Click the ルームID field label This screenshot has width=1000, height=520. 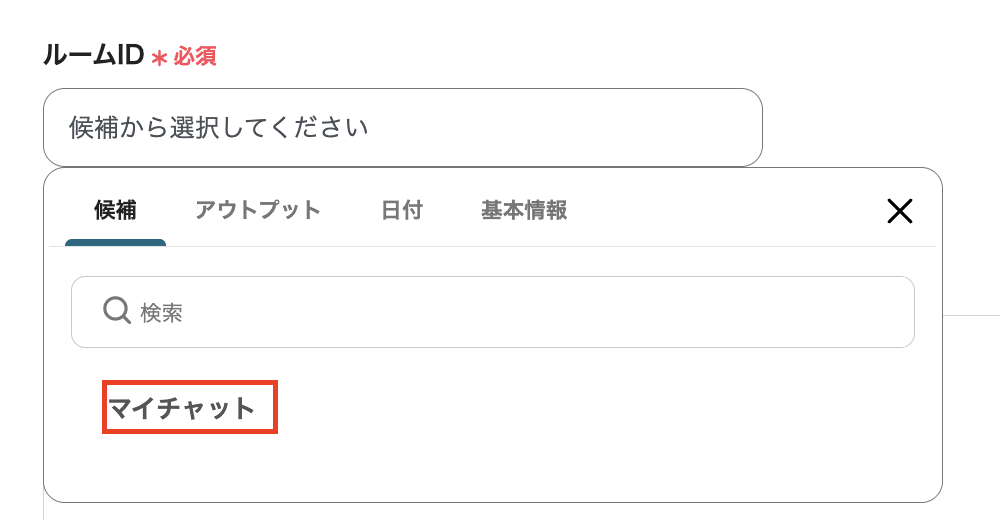tap(93, 56)
